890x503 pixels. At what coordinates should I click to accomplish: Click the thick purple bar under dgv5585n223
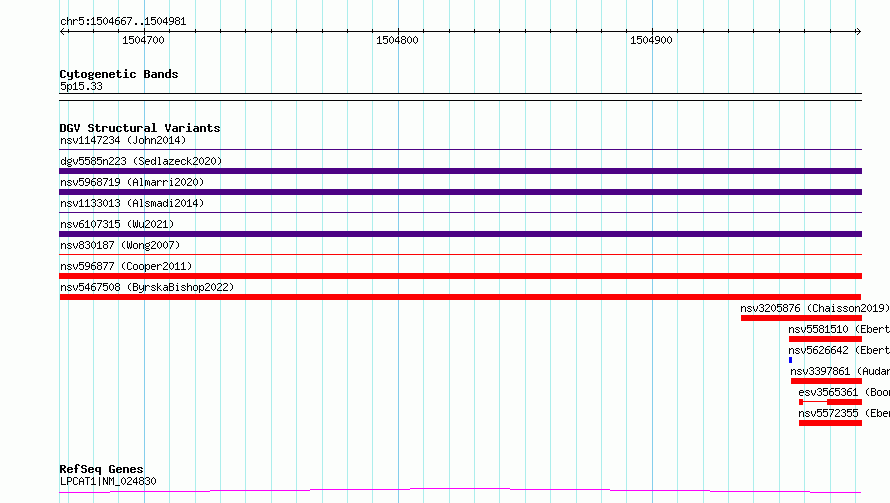pos(460,171)
